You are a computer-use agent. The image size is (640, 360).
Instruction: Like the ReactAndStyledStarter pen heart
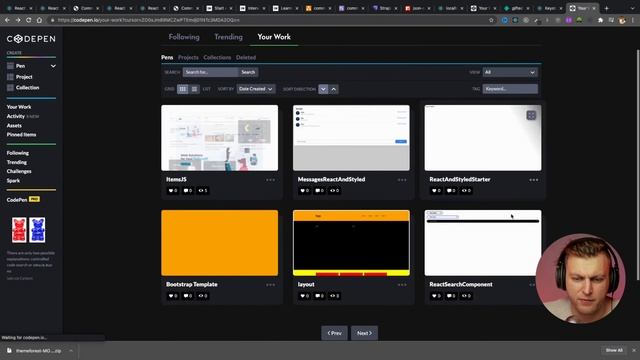436,191
